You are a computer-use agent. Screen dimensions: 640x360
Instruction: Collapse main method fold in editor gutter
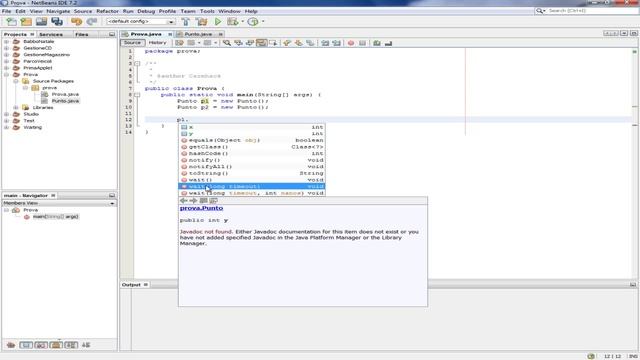tap(137, 95)
